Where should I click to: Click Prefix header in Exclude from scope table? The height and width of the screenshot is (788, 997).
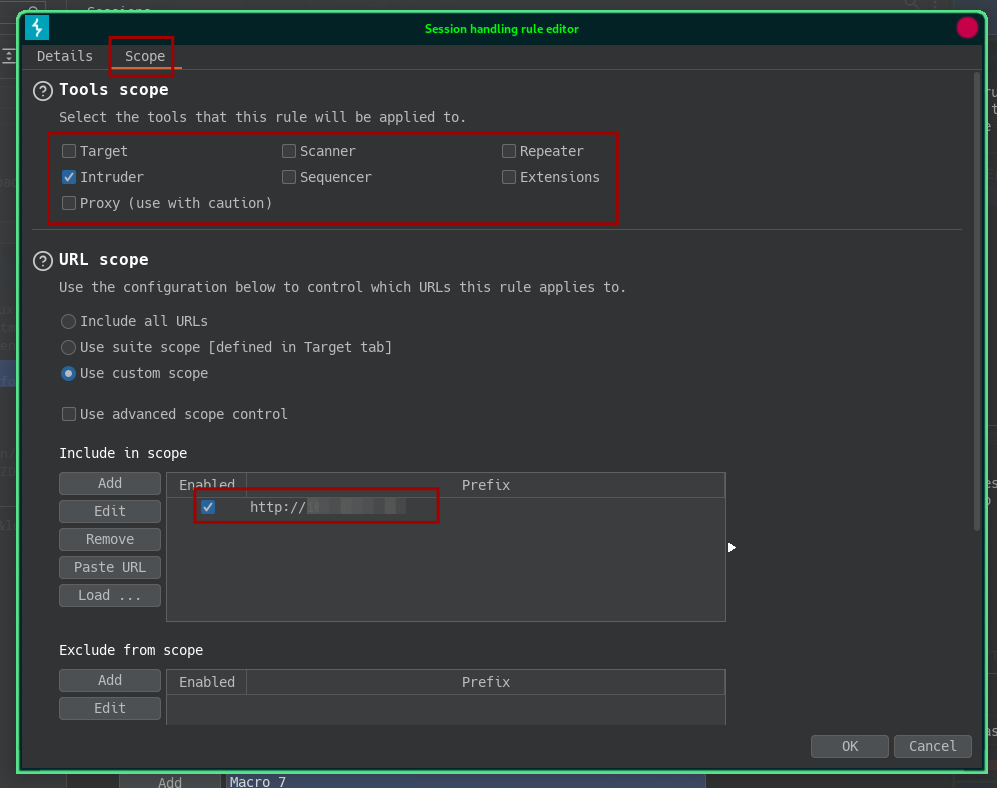coord(486,682)
